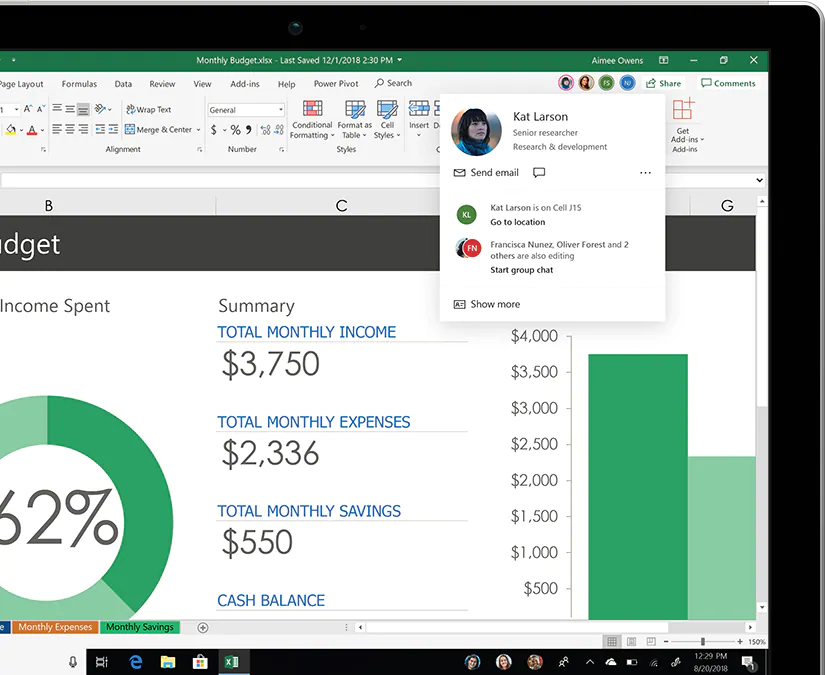The width and height of the screenshot is (825, 675).
Task: Click Send email in Kat Larson card
Action: [x=486, y=173]
